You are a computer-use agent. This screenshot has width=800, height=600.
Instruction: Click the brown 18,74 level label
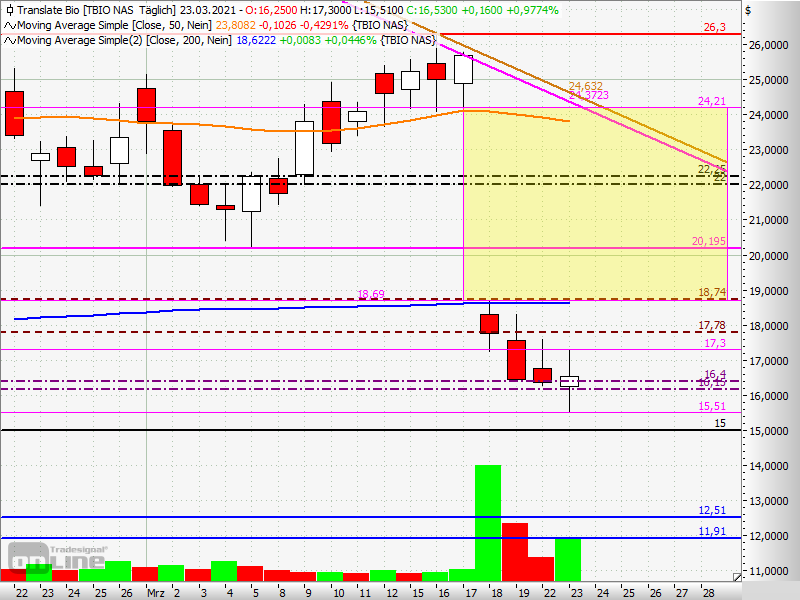(712, 292)
